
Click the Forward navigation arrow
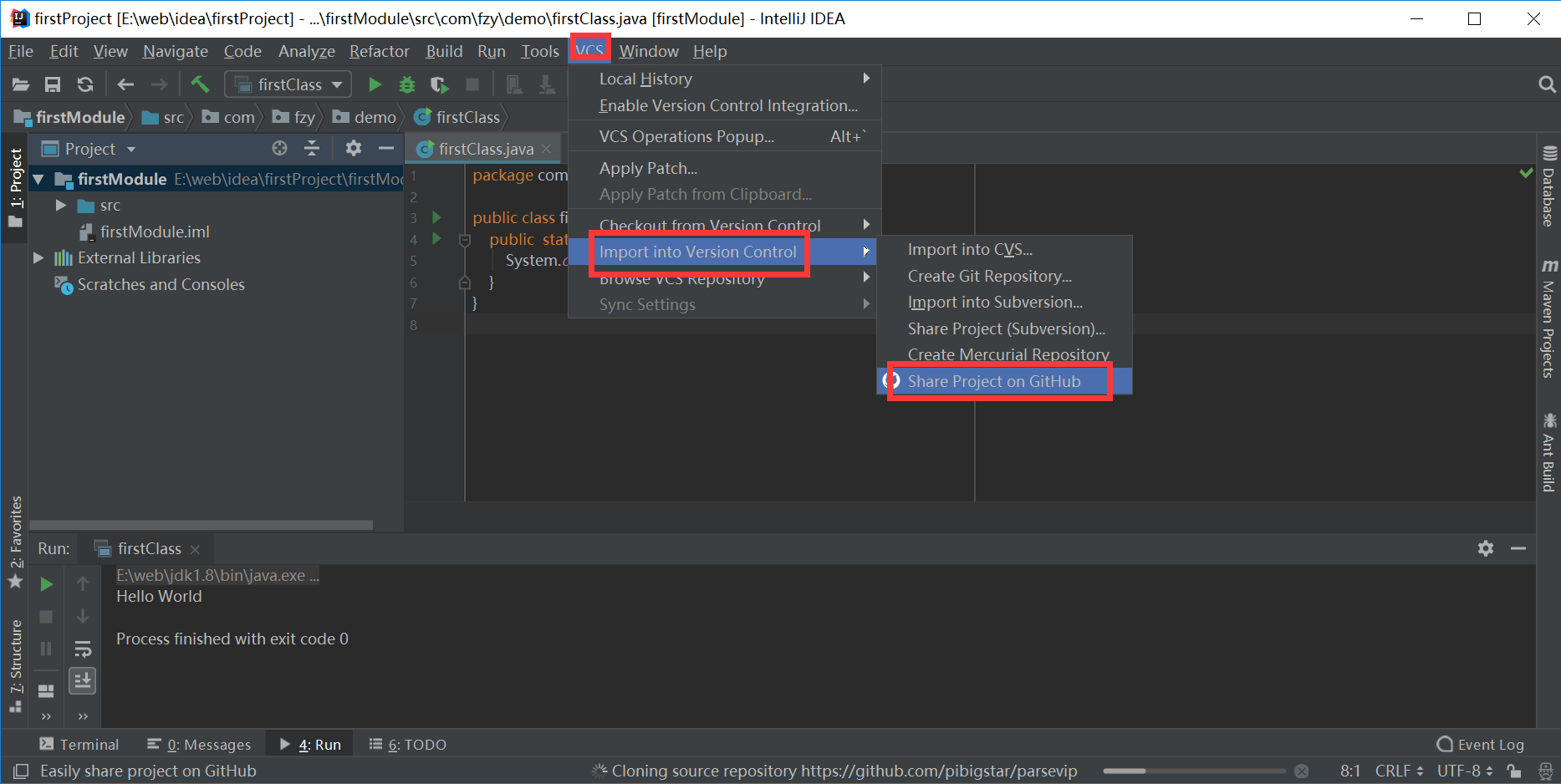(159, 84)
